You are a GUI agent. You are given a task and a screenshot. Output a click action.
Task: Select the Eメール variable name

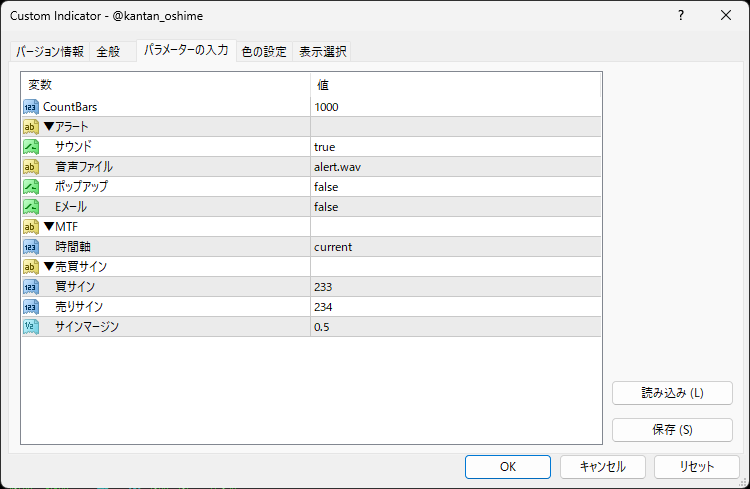click(x=71, y=207)
